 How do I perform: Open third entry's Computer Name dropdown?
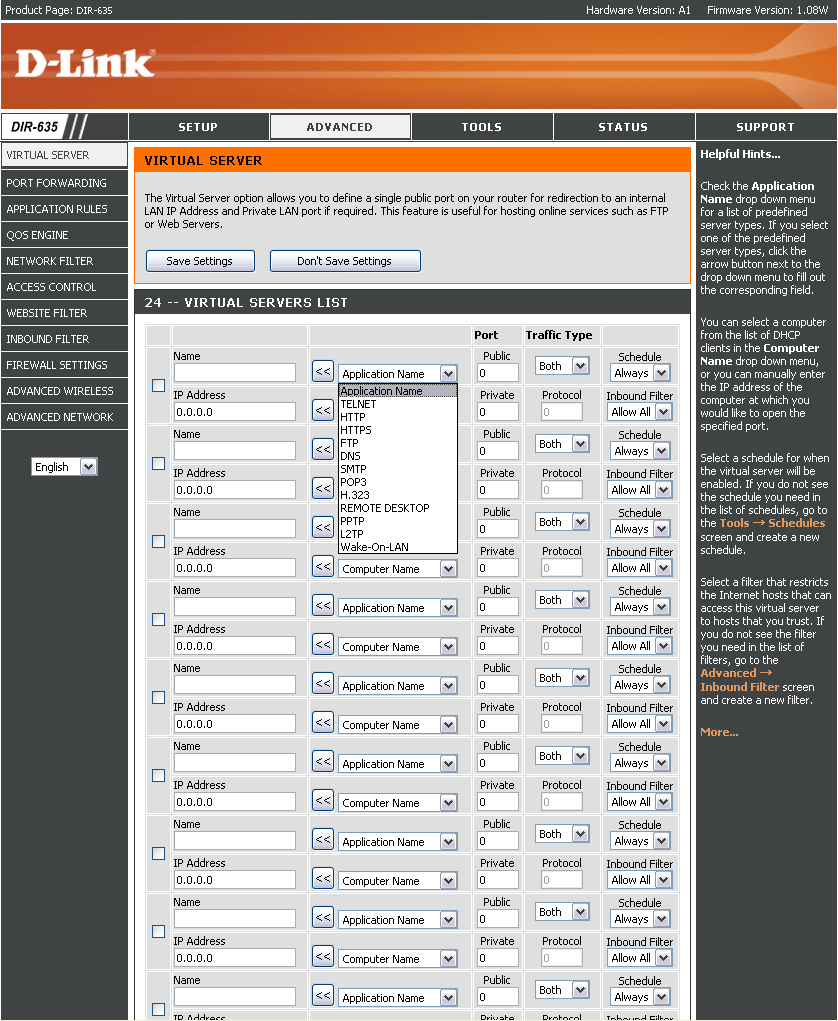pos(397,568)
